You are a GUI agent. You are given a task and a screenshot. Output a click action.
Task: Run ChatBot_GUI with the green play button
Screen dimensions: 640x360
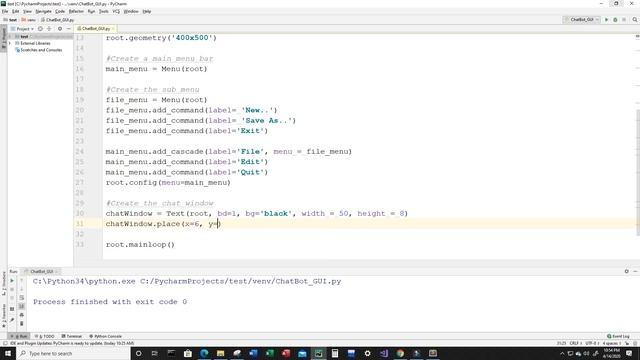[x=607, y=20]
